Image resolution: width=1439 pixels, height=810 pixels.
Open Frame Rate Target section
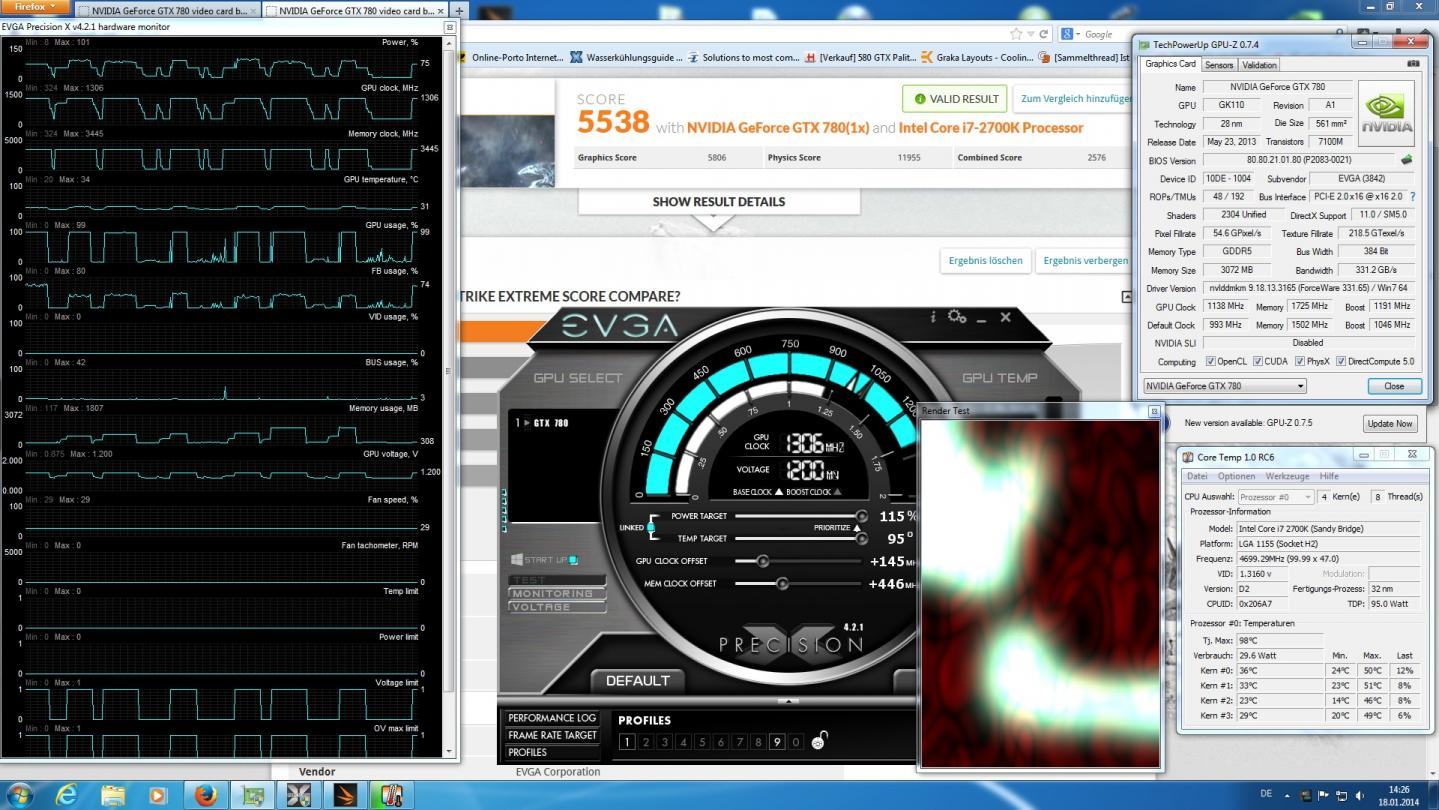552,735
